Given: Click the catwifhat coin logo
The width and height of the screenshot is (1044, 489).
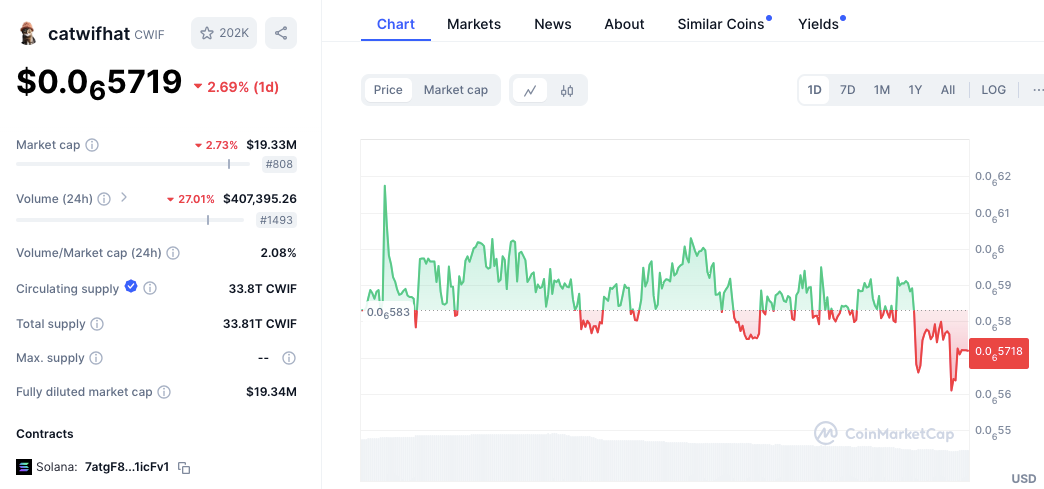Looking at the screenshot, I should (27, 33).
